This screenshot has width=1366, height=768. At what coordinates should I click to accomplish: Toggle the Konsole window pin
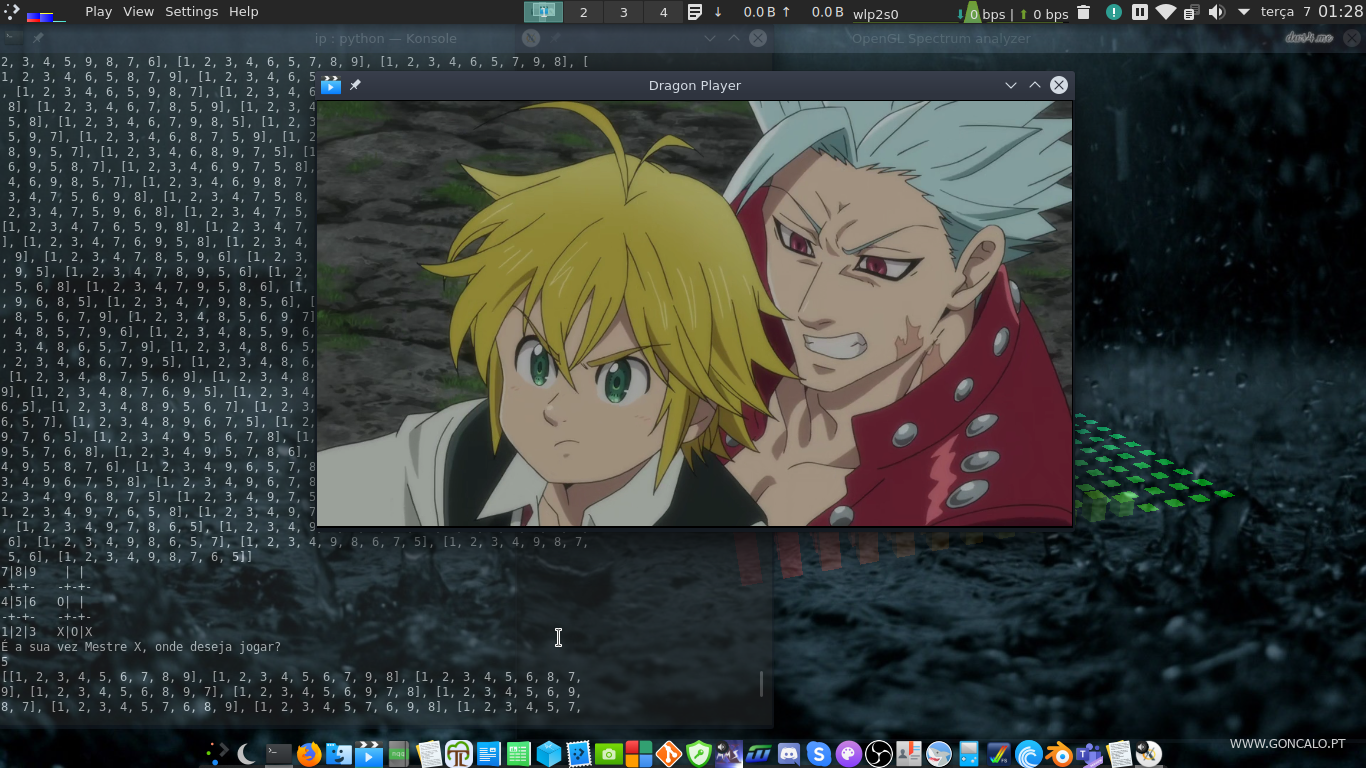38,38
